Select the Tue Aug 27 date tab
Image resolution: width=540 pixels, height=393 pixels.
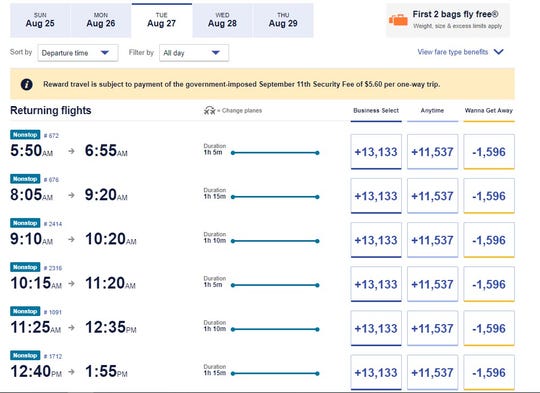coord(162,20)
